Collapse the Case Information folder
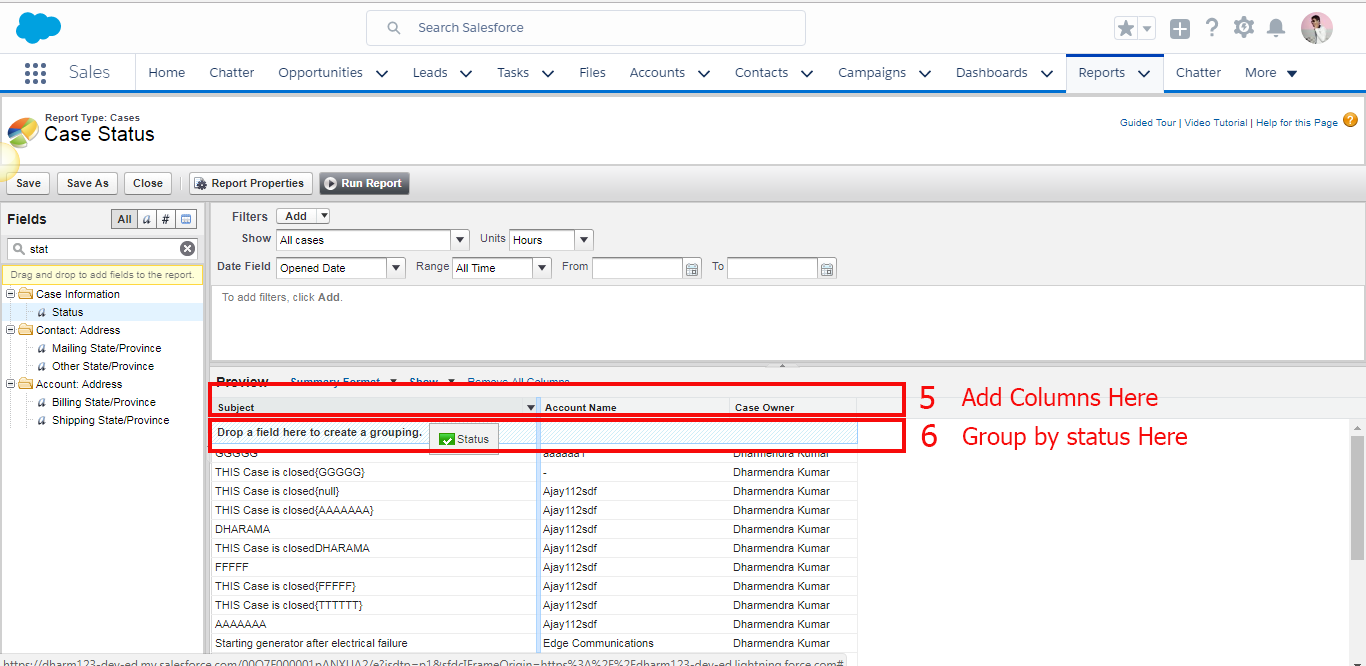Viewport: 1366px width, 666px height. tap(10, 294)
